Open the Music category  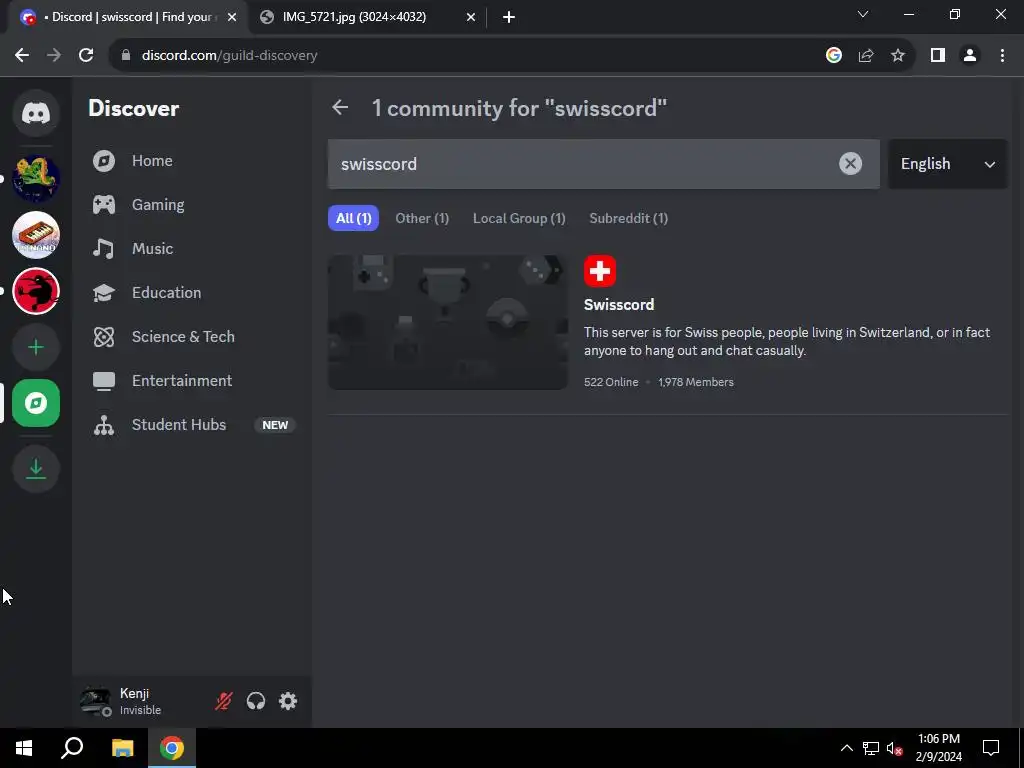pyautogui.click(x=191, y=249)
